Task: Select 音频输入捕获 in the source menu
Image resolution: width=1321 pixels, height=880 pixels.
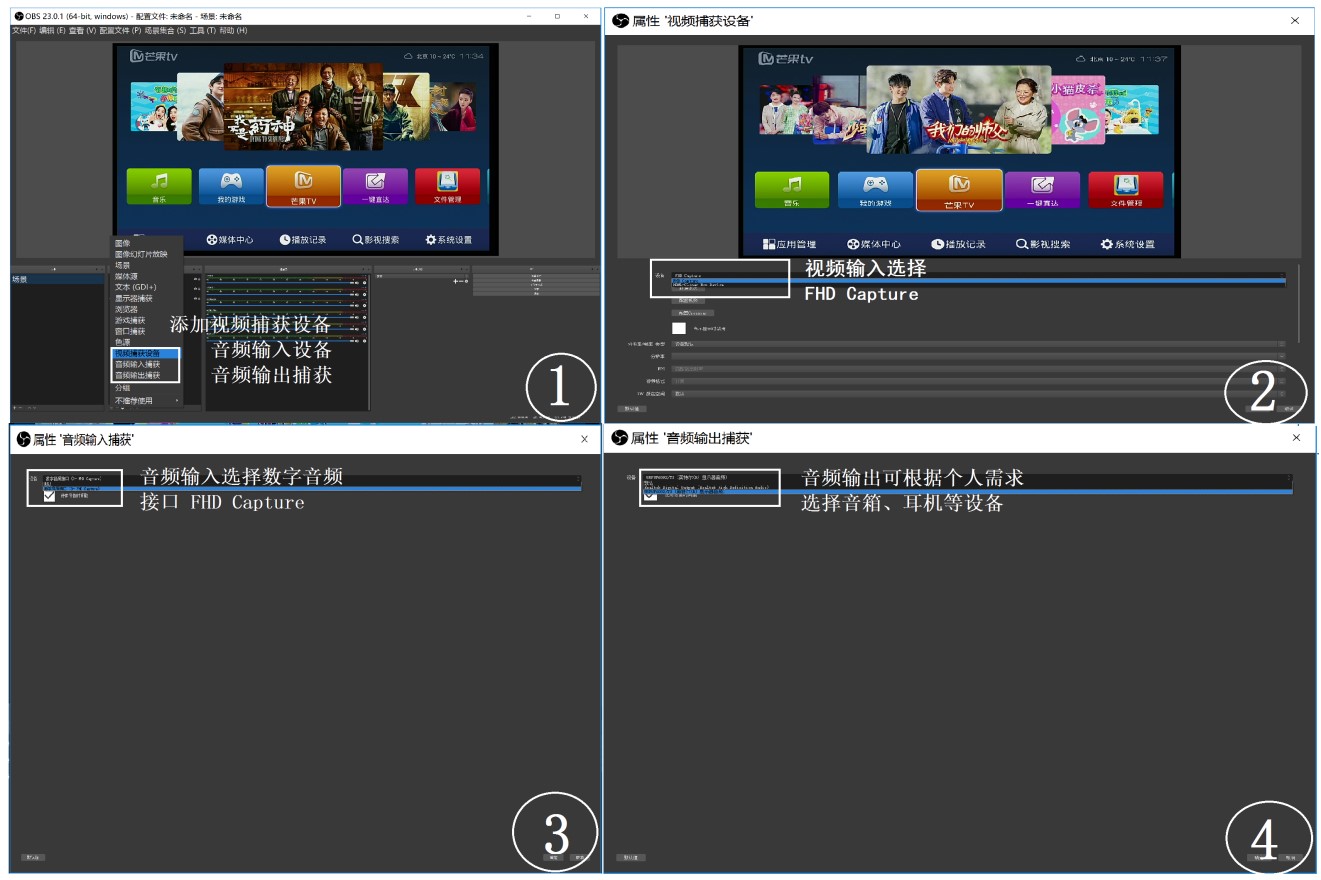Action: click(x=145, y=364)
